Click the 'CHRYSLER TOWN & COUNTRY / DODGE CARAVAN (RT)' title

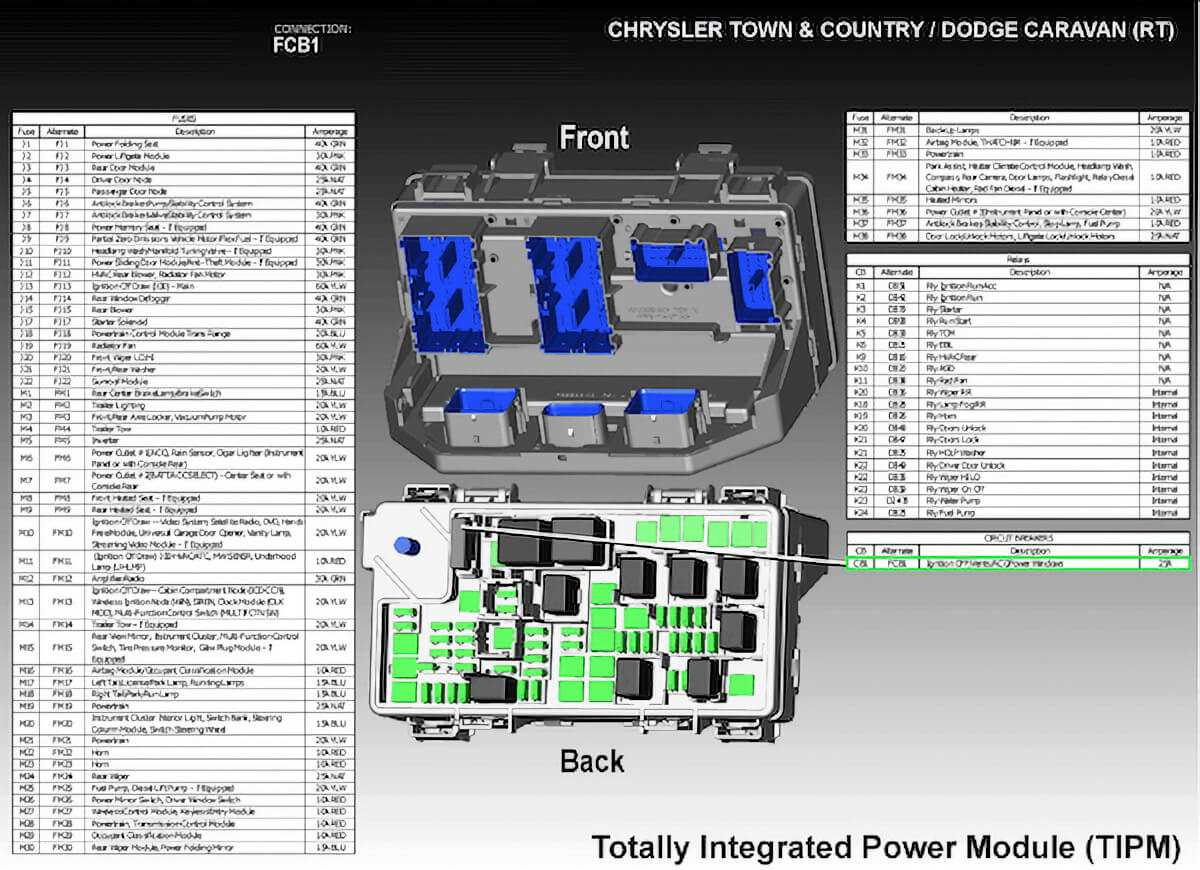890,29
